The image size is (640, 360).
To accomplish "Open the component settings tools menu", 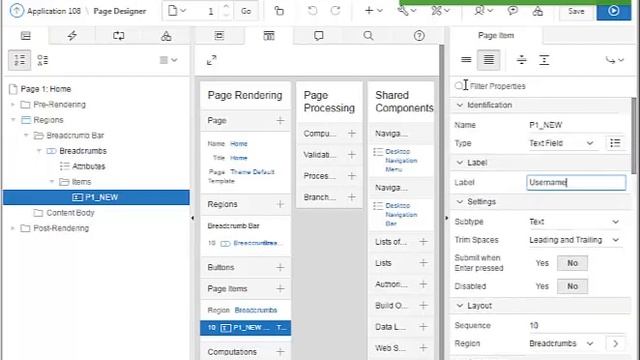I will (440, 11).
